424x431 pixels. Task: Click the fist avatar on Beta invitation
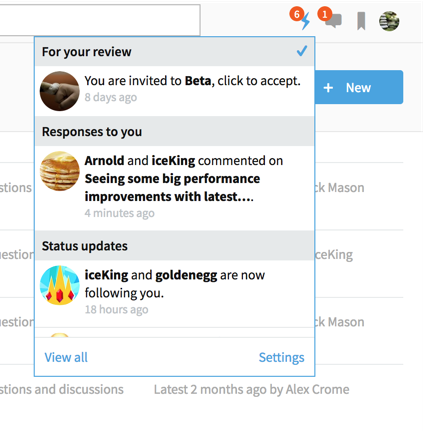tap(60, 91)
